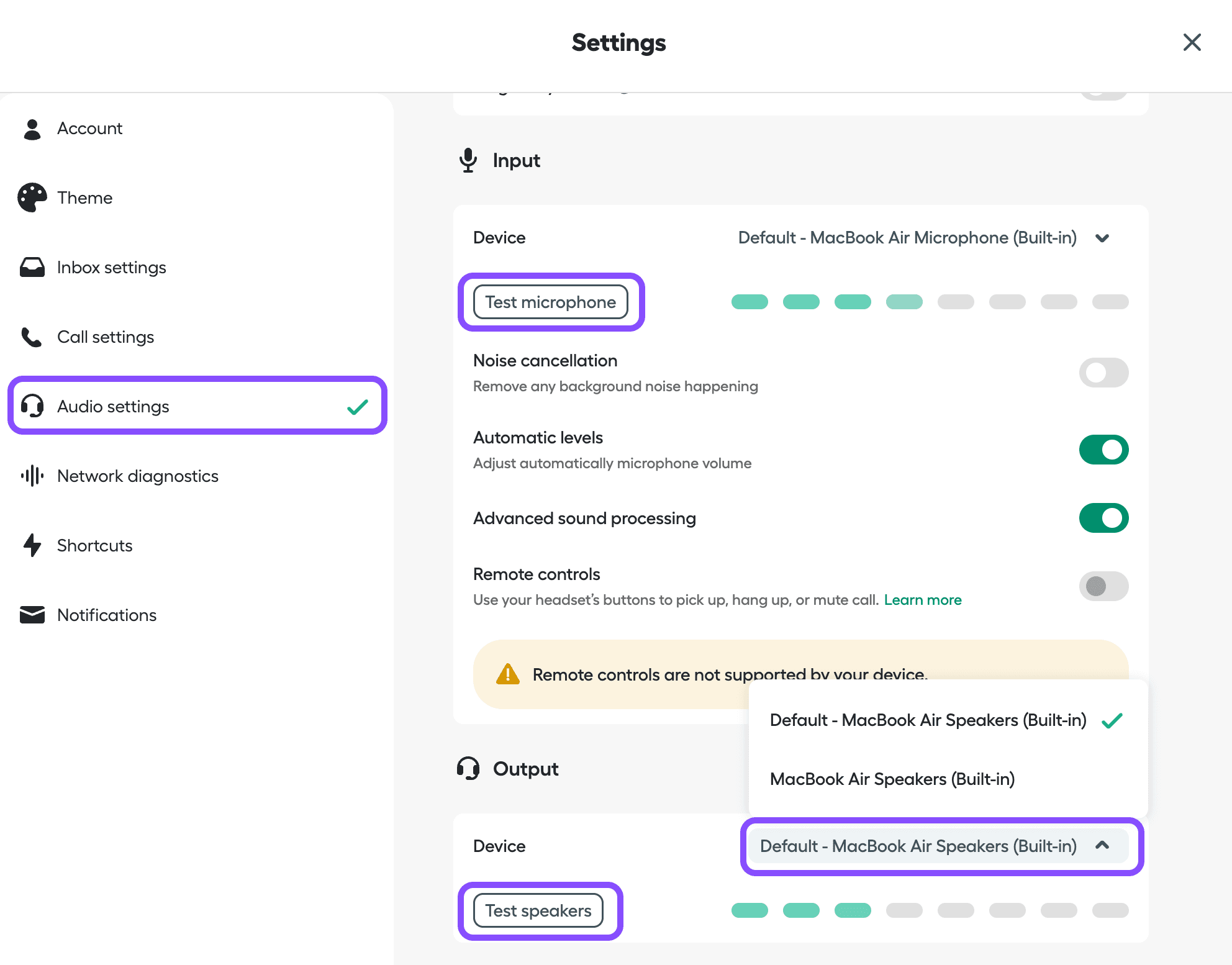Switch to Call settings
Image resolution: width=1232 pixels, height=965 pixels.
[x=106, y=337]
